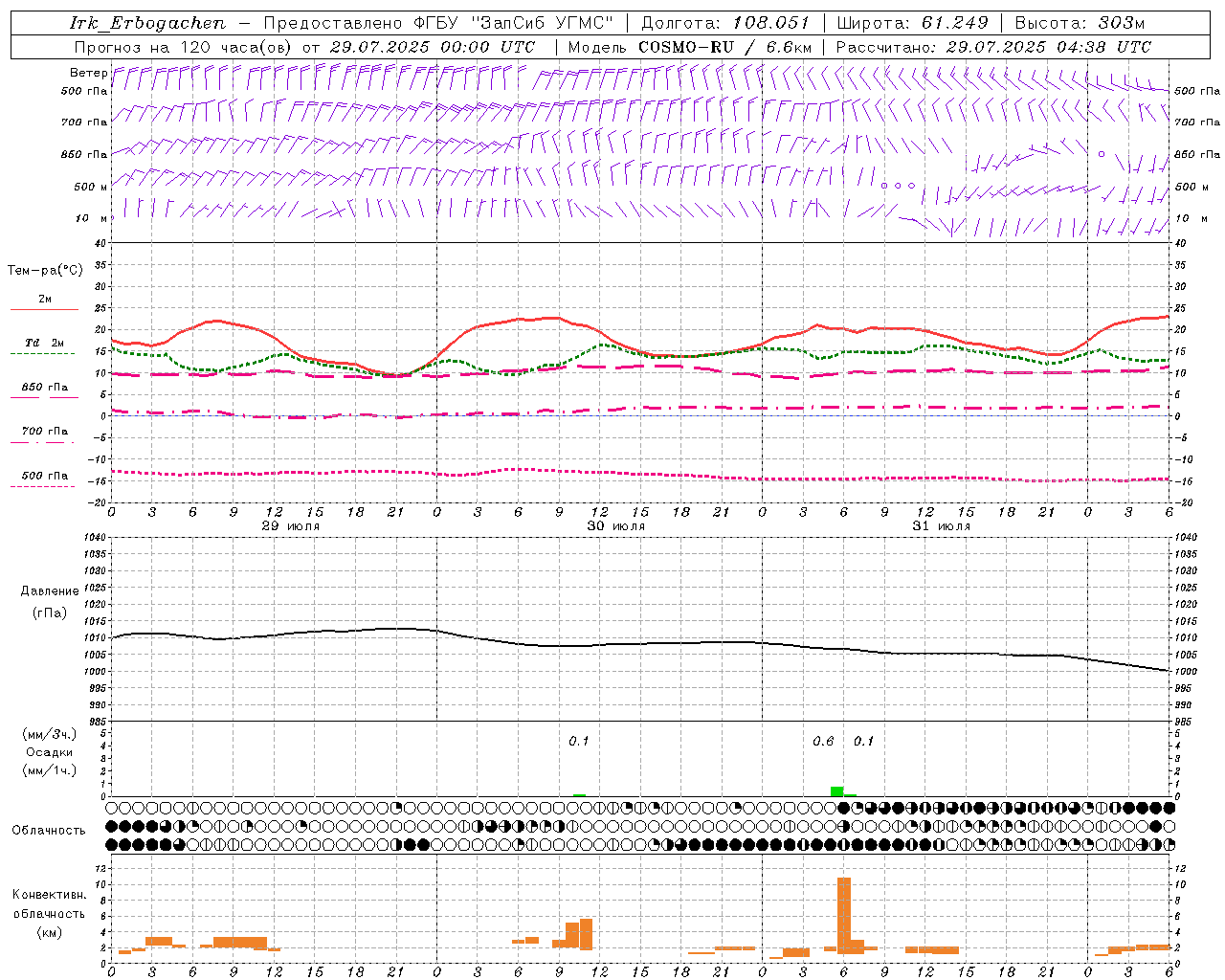Select the 'Высота: 303м' header field

[1080, 24]
